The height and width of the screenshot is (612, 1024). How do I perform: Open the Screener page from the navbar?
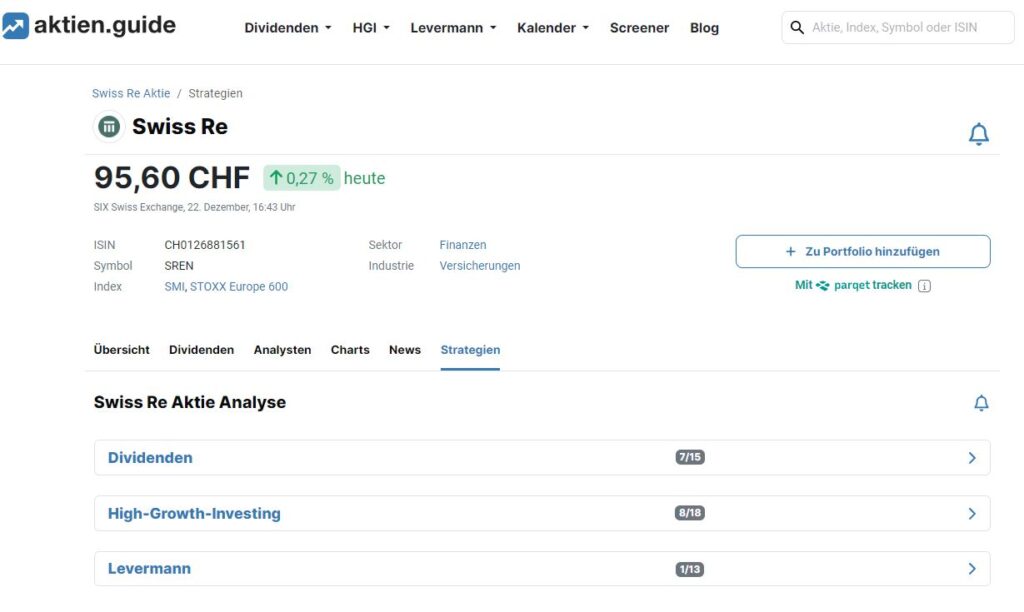(639, 28)
